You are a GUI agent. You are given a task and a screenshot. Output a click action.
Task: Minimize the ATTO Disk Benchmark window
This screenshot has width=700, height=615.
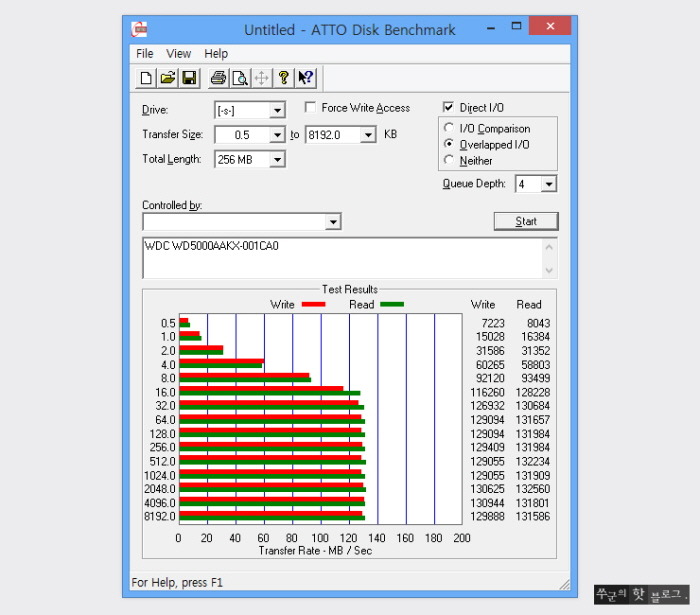click(x=491, y=28)
